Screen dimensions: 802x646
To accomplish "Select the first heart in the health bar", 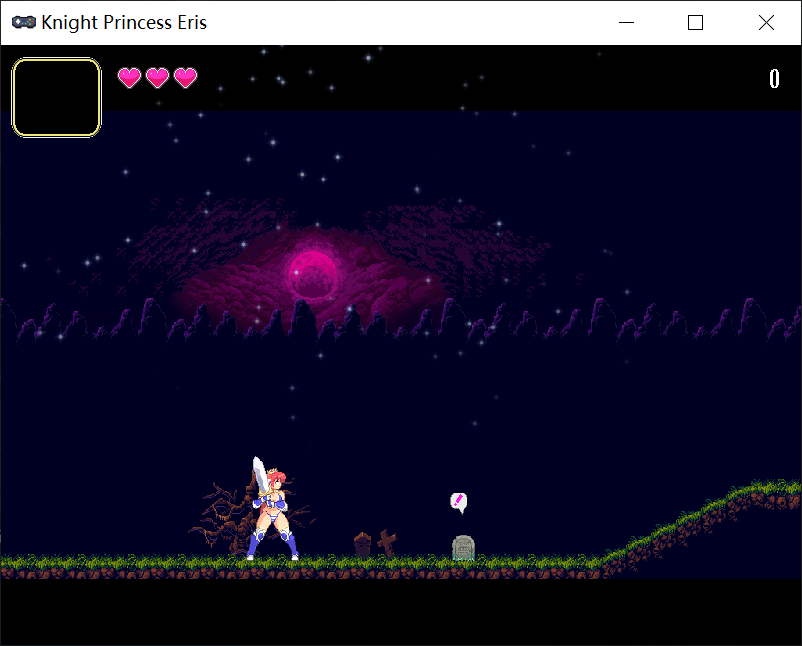I will pos(128,77).
